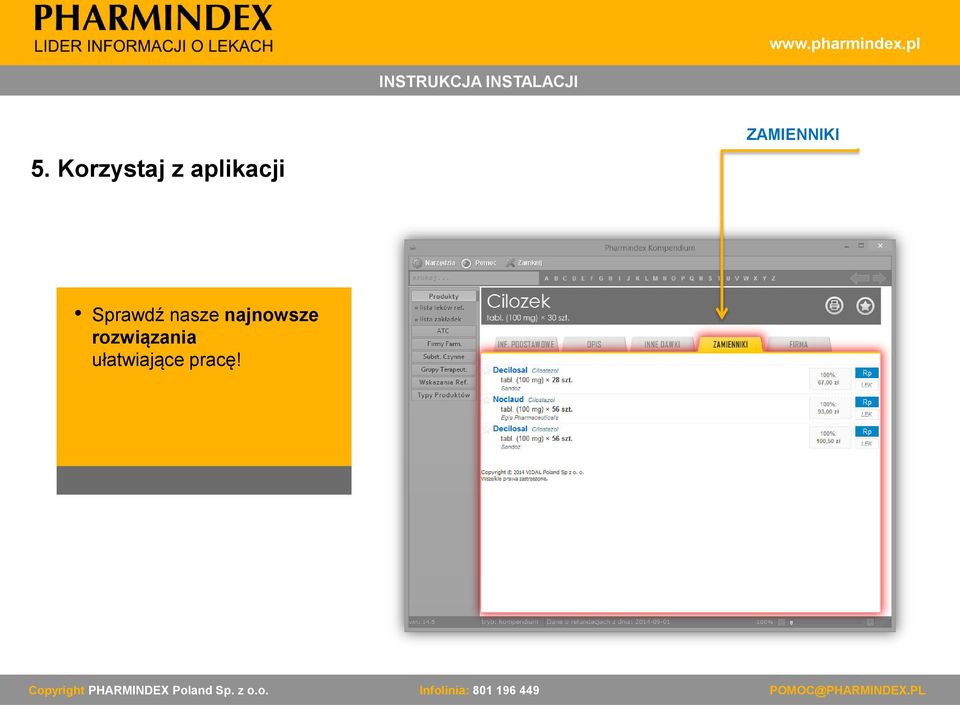
Task: Open the Wskazania Ref. sidebar section
Action: pyautogui.click(x=444, y=382)
